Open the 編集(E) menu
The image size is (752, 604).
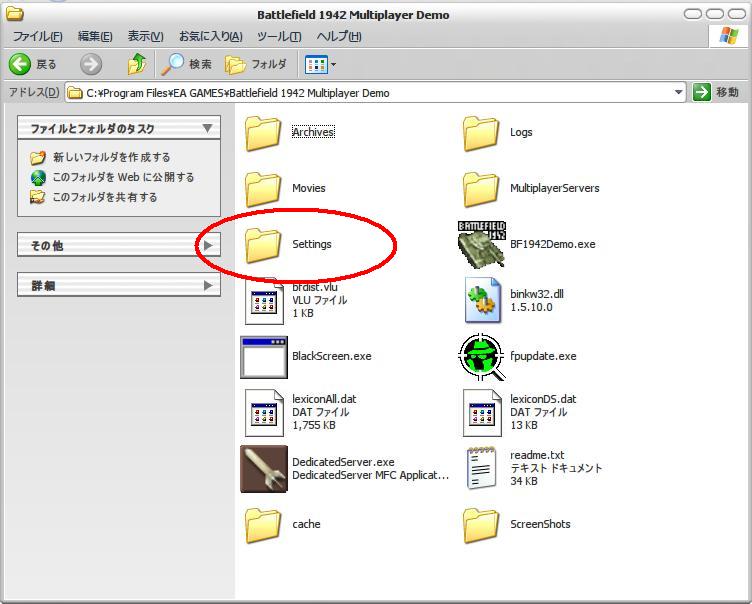(x=95, y=36)
